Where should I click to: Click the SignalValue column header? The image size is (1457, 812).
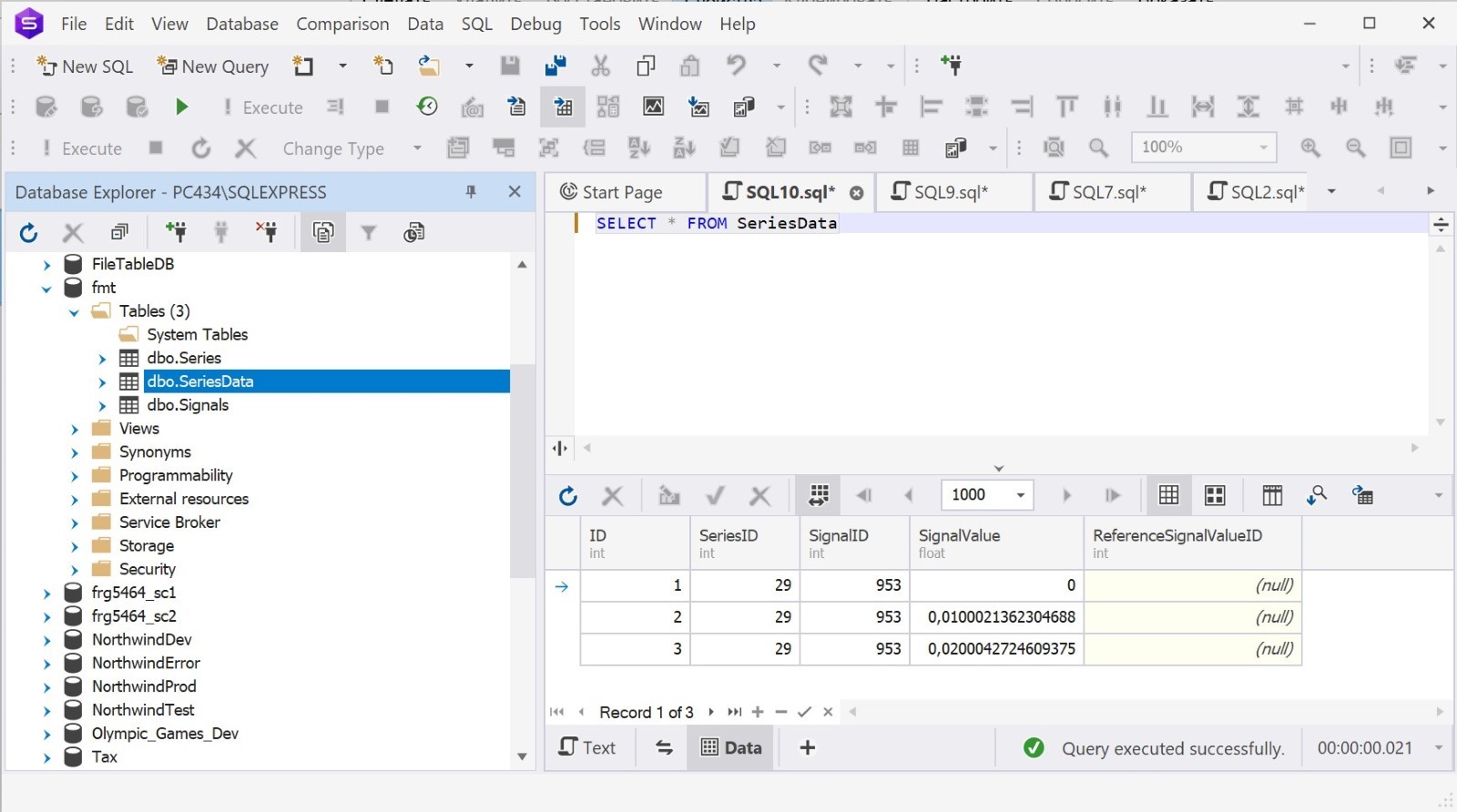[x=996, y=543]
